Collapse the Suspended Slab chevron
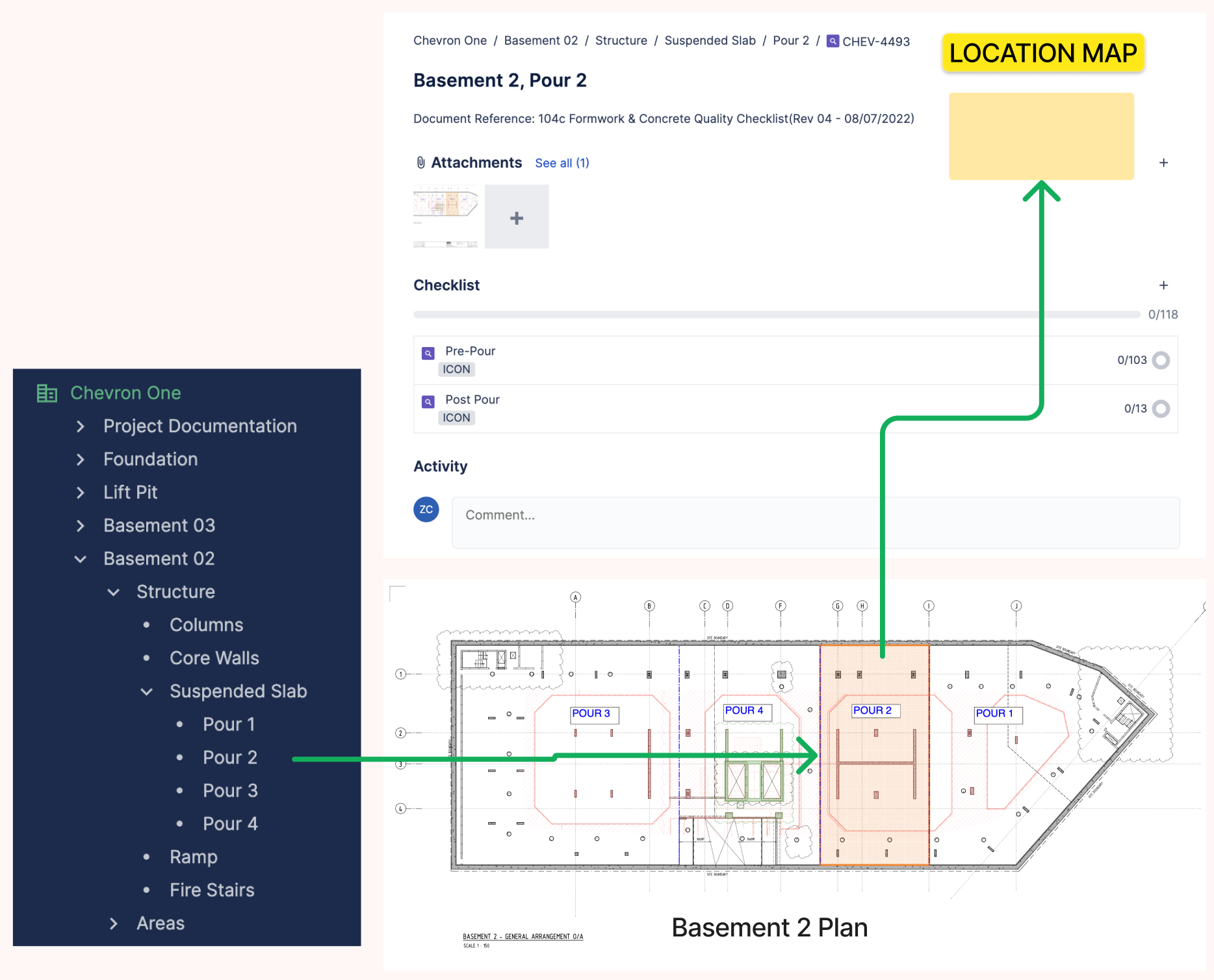This screenshot has width=1214, height=980. (146, 691)
